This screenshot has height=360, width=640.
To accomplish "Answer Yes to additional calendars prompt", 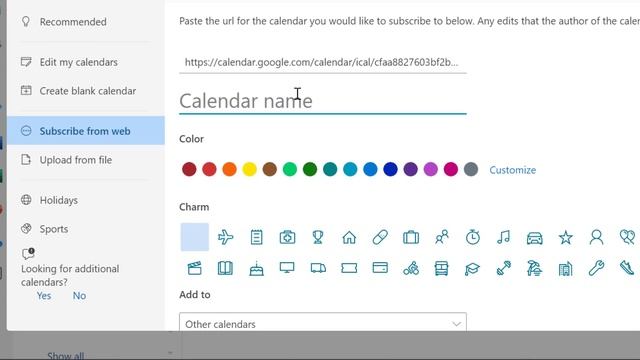I will tap(44, 296).
